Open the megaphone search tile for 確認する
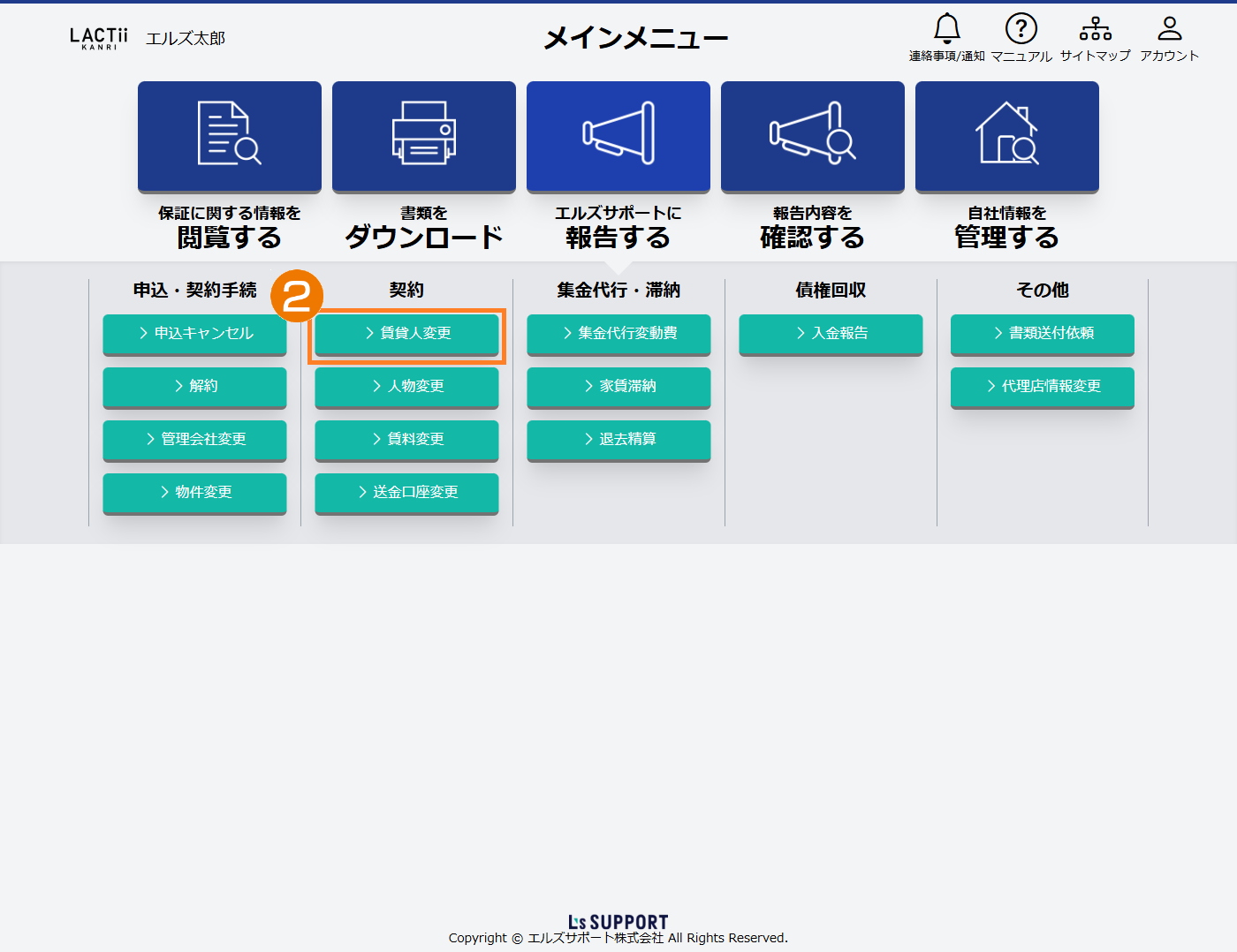1237x952 pixels. pos(813,136)
